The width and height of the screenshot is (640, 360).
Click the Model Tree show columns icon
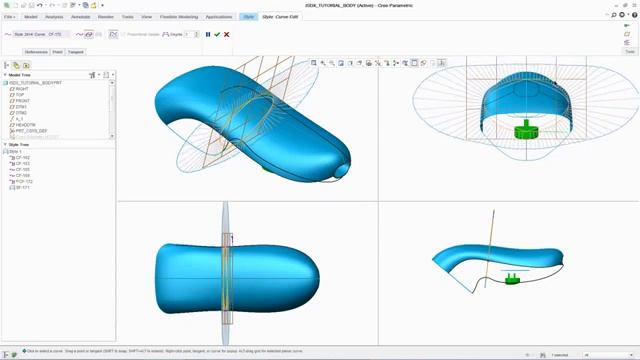pyautogui.click(x=106, y=75)
